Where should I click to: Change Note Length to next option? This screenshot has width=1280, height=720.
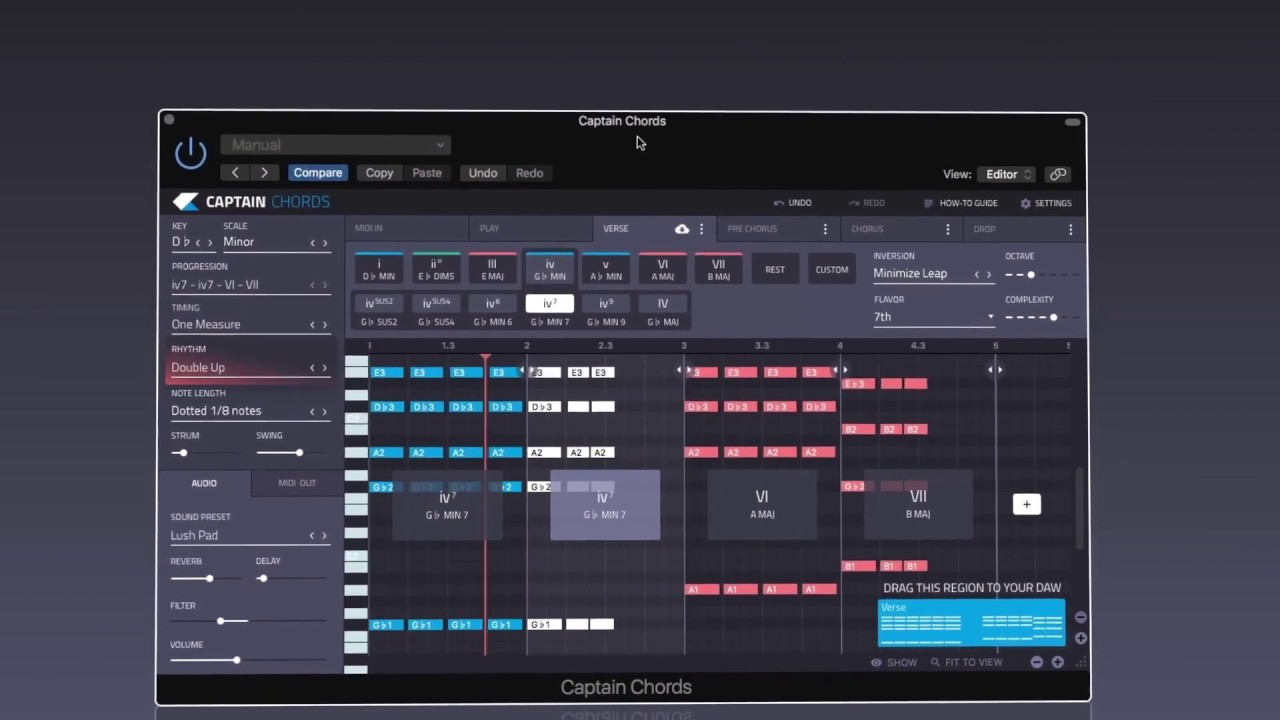(325, 411)
